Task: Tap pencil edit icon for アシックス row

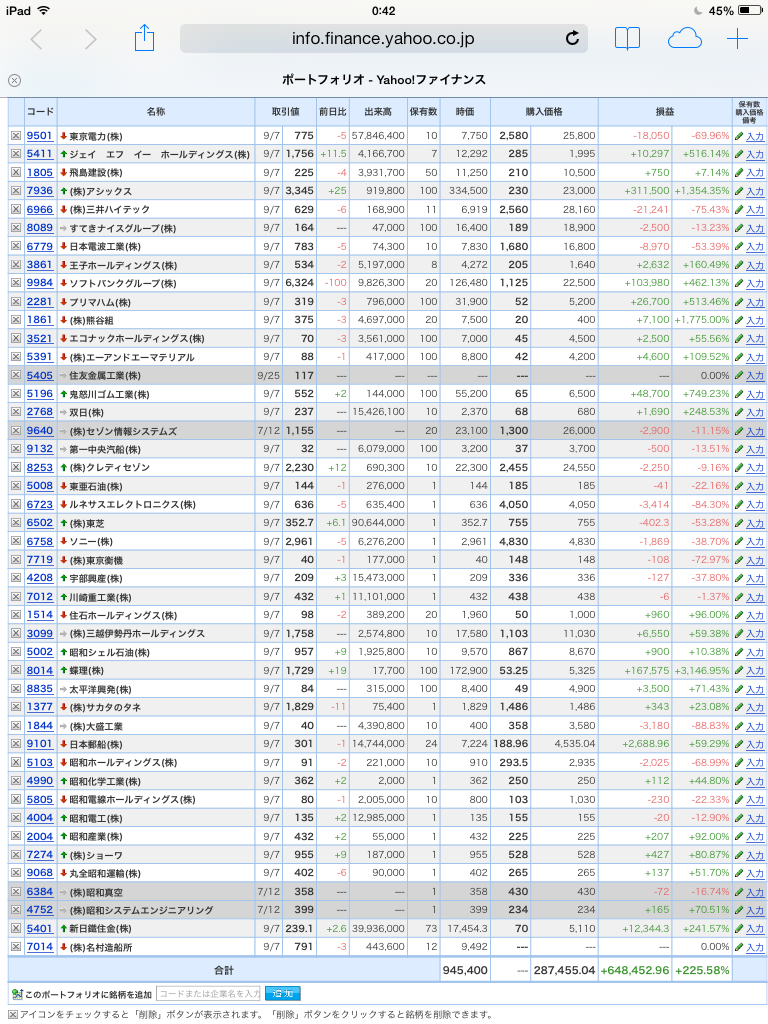Action: (739, 191)
